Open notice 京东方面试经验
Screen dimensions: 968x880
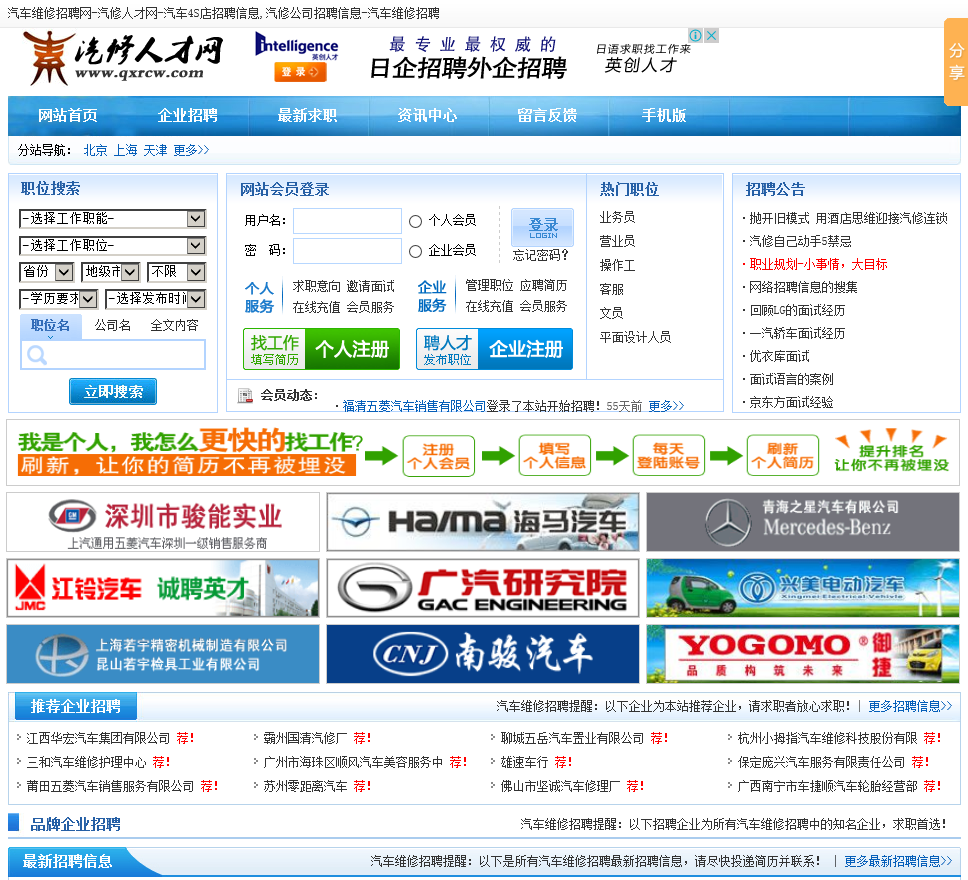tap(791, 403)
